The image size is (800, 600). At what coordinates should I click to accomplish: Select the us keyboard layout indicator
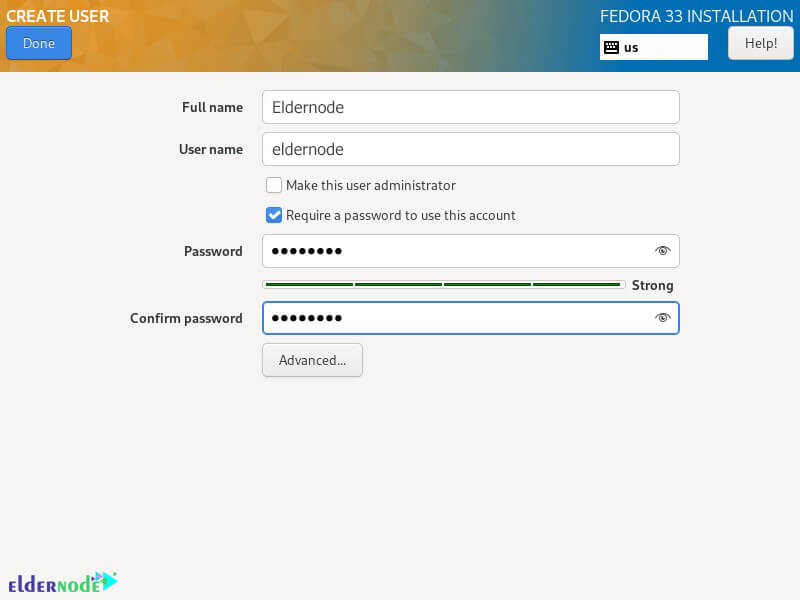pos(654,47)
